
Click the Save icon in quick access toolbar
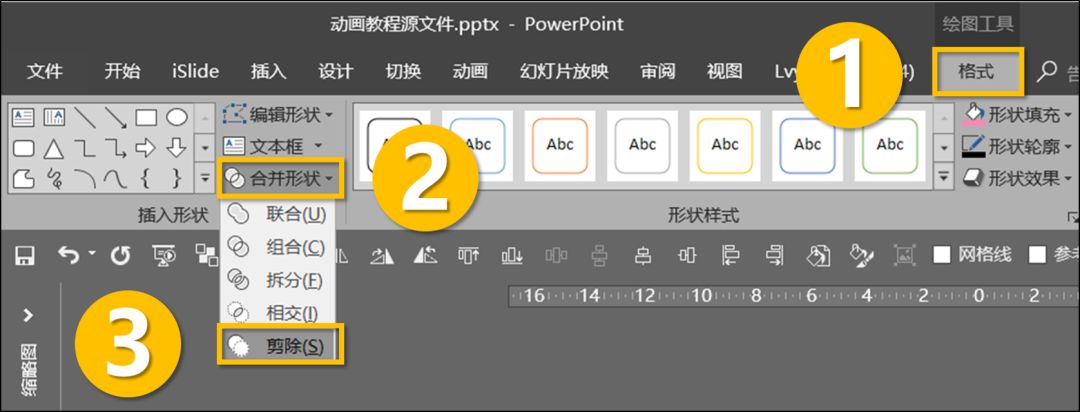click(x=25, y=256)
